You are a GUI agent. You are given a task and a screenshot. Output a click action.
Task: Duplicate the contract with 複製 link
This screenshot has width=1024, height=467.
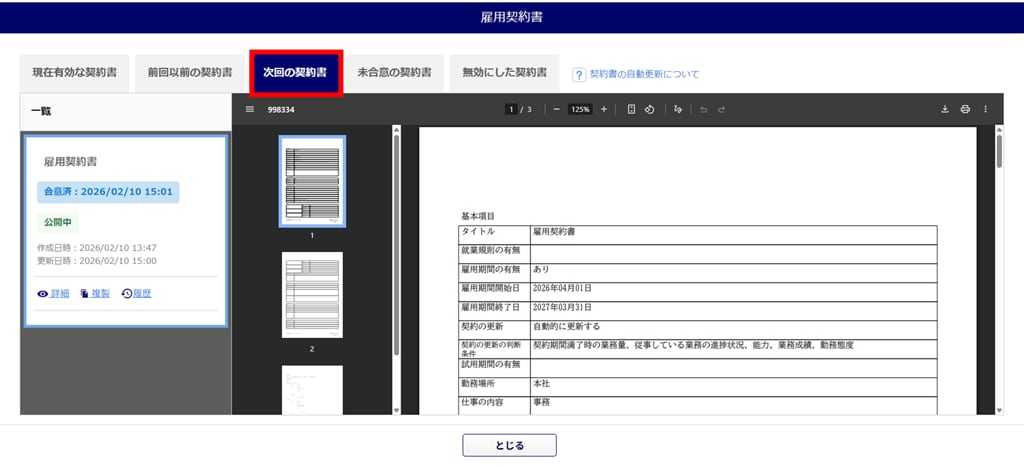coord(94,294)
